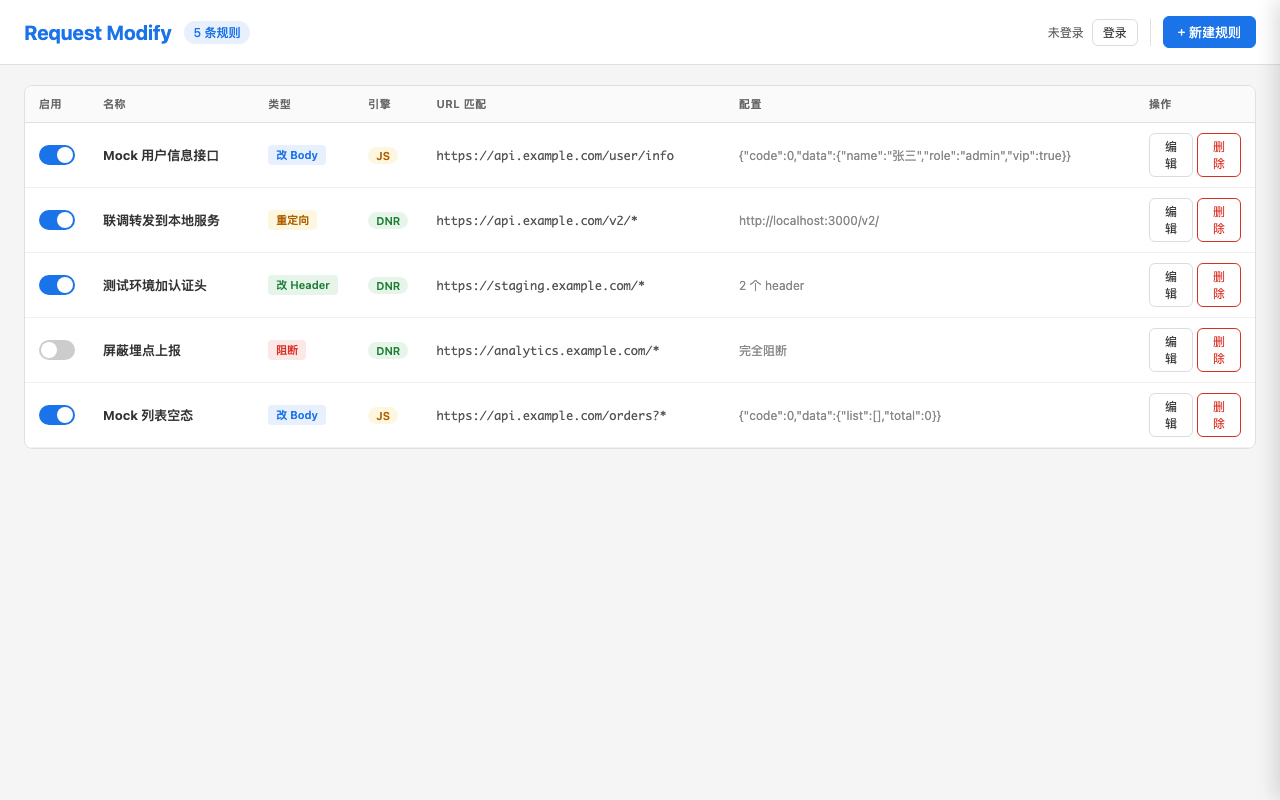Select the 名称 column header
This screenshot has width=1280, height=800.
click(114, 104)
